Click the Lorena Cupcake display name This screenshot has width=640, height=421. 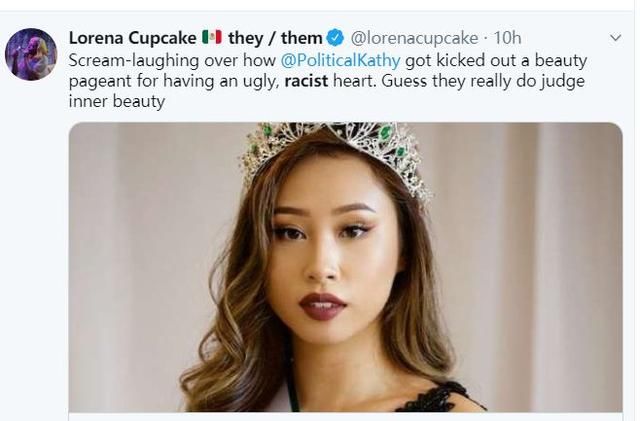132,38
